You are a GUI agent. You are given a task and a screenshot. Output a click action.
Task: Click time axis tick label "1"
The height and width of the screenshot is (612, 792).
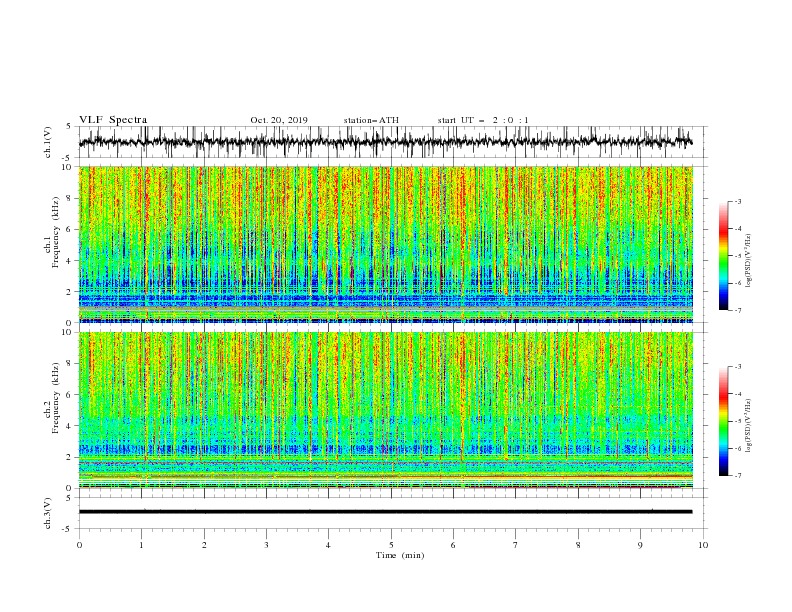click(142, 545)
